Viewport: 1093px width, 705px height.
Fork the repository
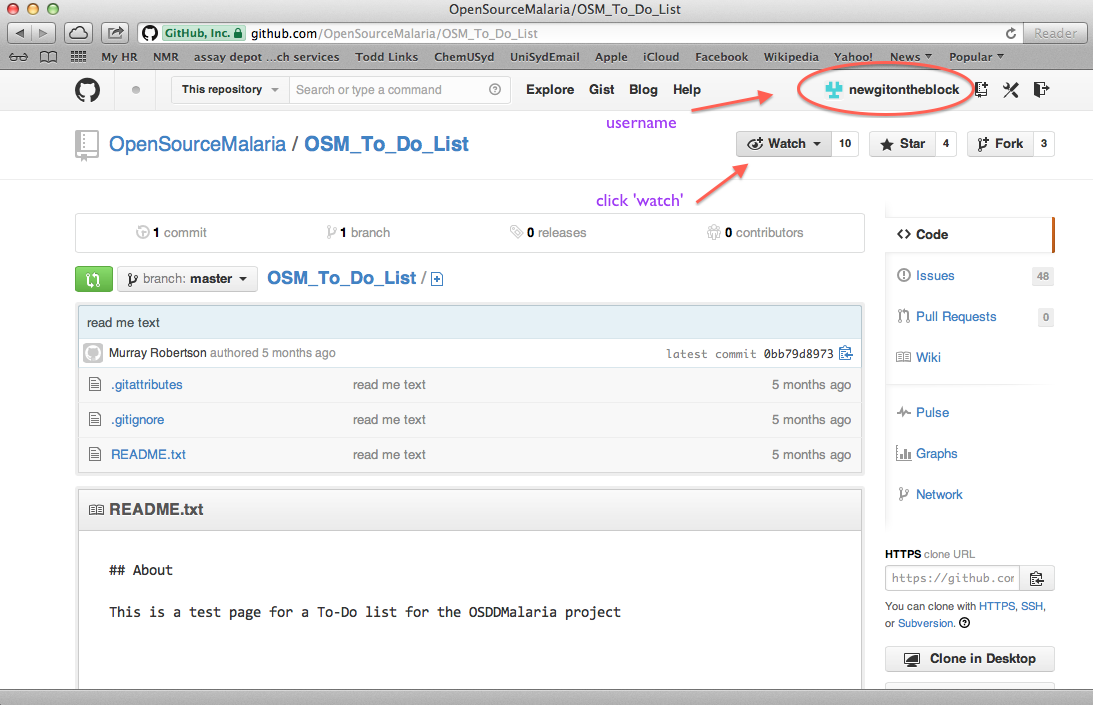(x=1000, y=144)
